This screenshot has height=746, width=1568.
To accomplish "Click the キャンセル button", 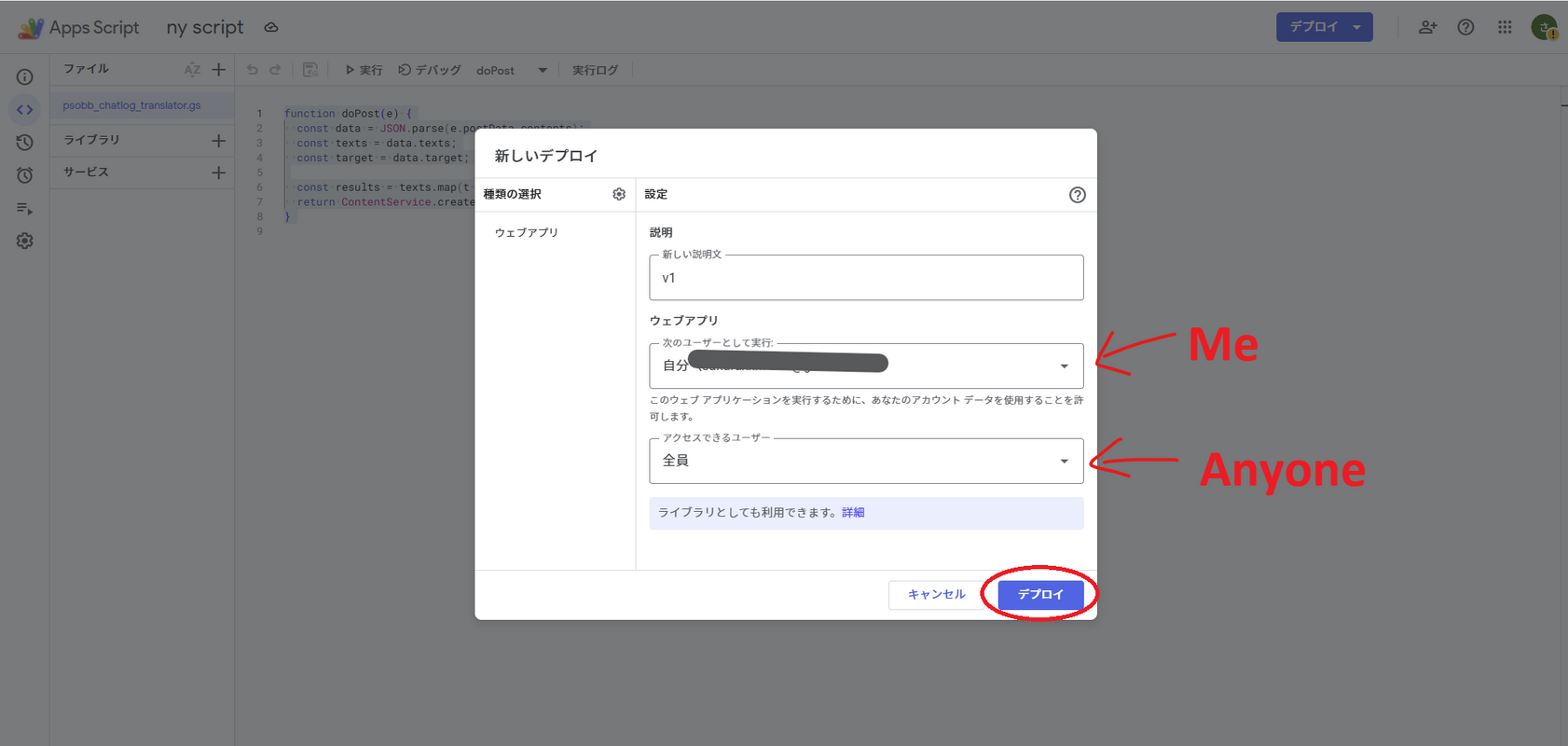I will (x=936, y=594).
